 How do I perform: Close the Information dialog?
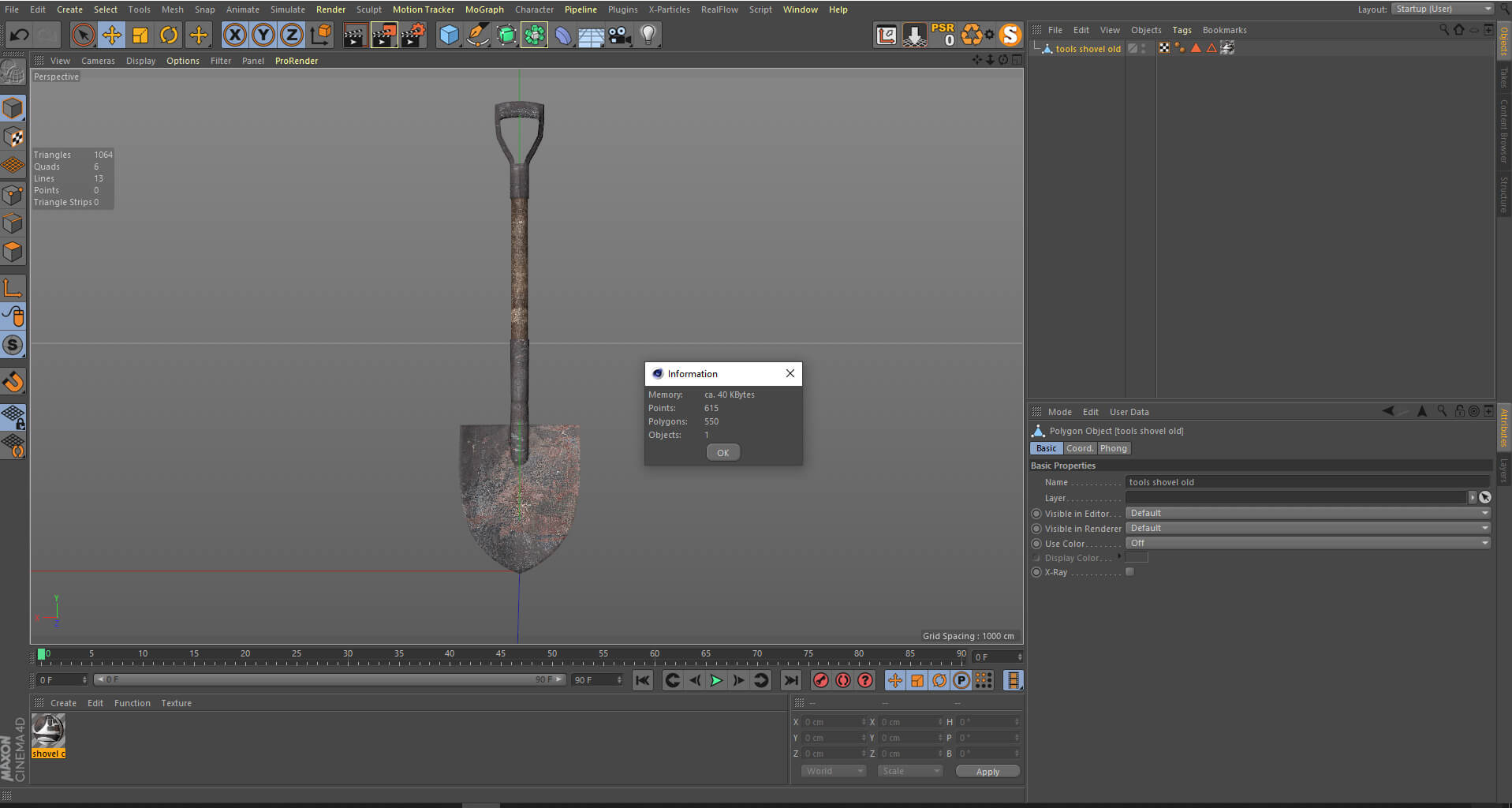point(790,373)
